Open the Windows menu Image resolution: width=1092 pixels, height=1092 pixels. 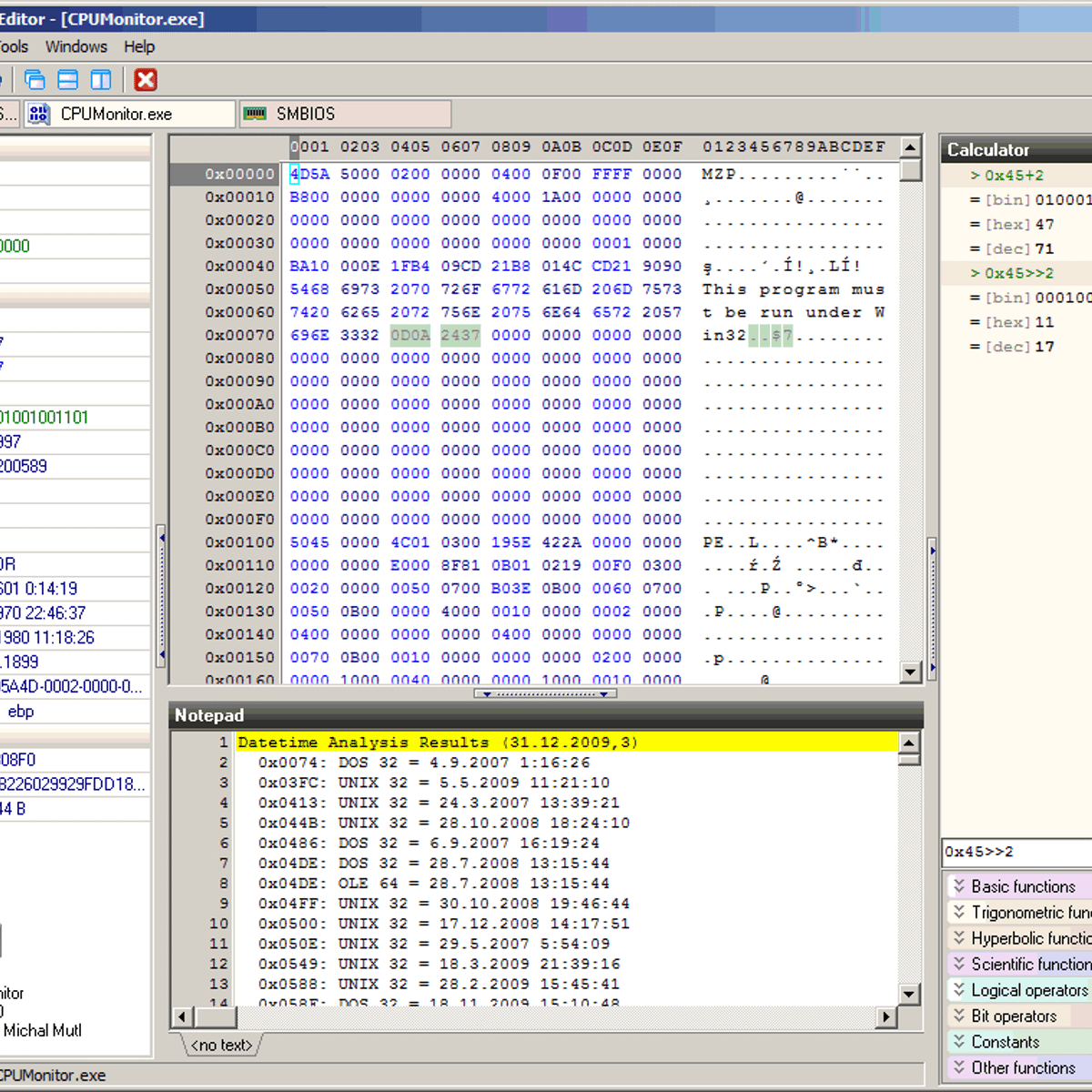[x=76, y=46]
